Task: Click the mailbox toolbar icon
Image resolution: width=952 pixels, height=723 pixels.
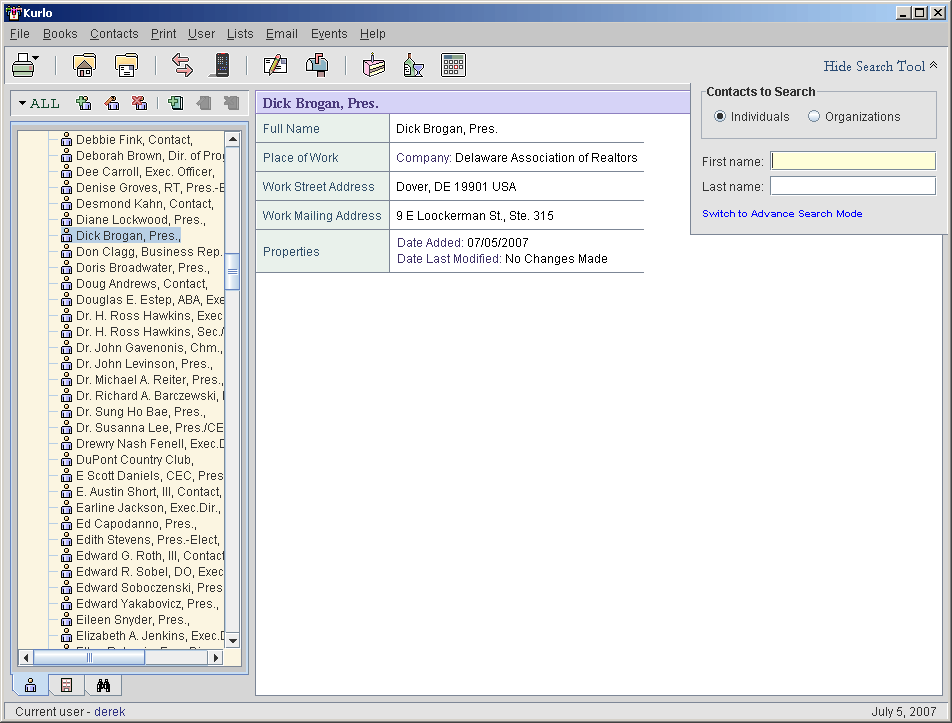Action: (x=317, y=66)
